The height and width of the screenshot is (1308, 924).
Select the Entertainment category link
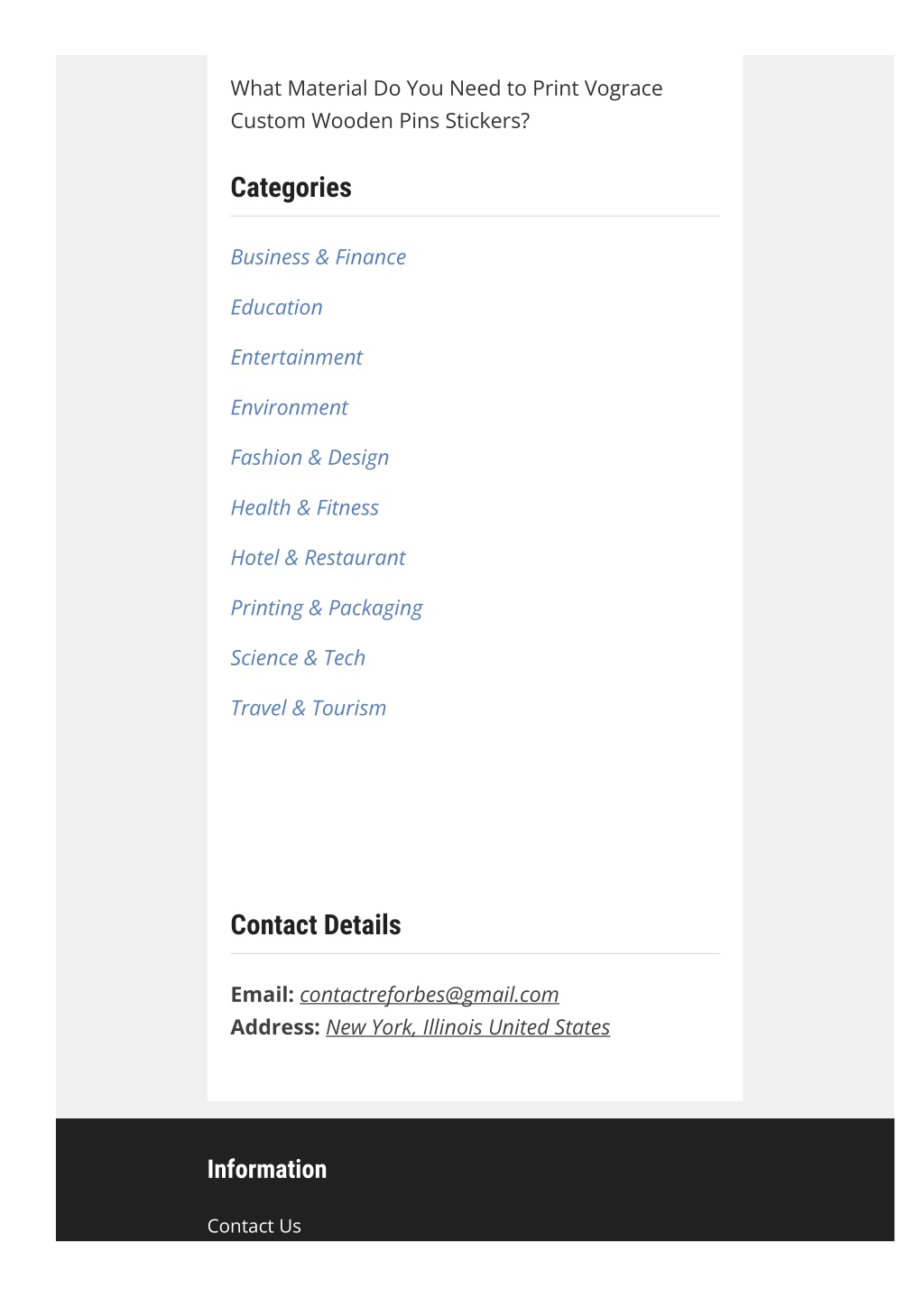pos(297,357)
